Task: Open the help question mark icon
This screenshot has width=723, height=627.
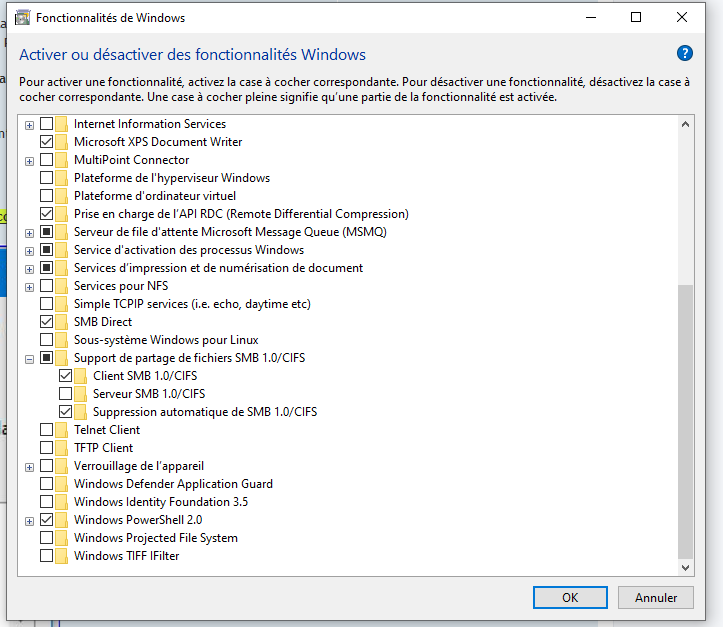Action: click(684, 53)
